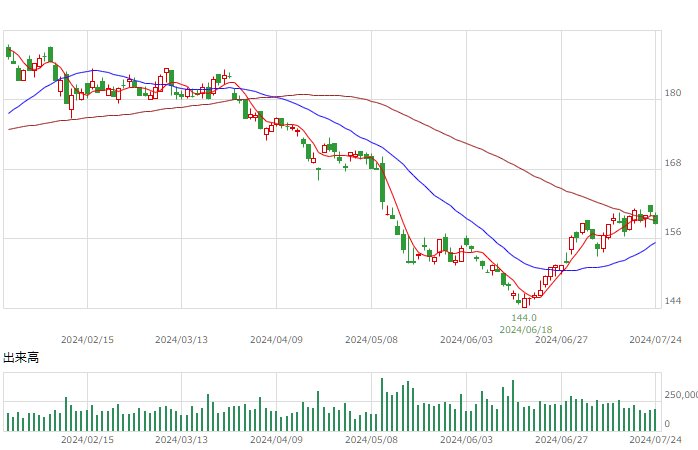Click the 2024/06/03 date under volume chart
This screenshot has height=450, width=698.
[466, 440]
